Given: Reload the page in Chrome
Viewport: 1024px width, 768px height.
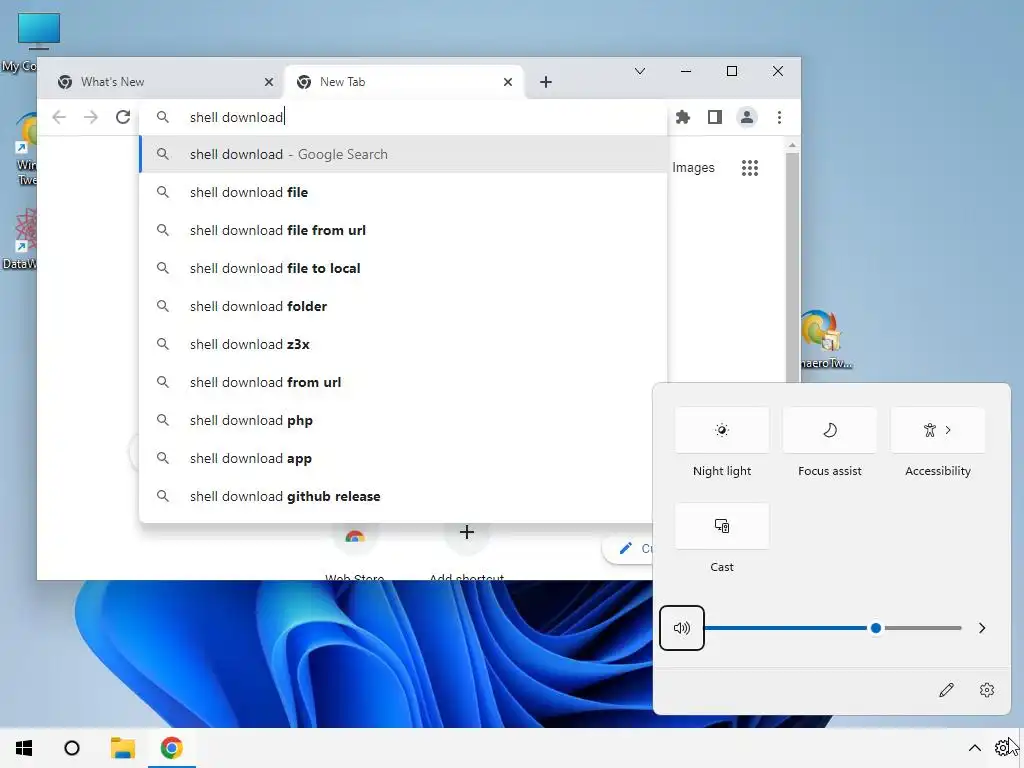Looking at the screenshot, I should tap(123, 117).
